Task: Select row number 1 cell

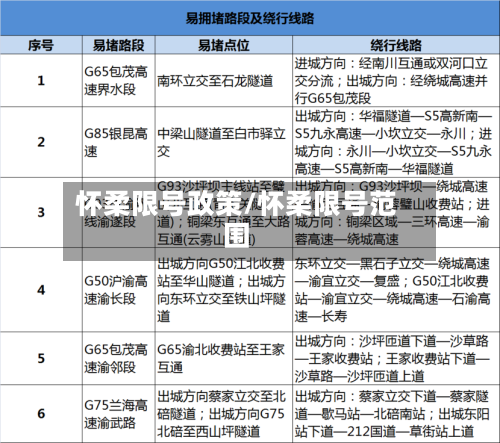Action: click(41, 80)
